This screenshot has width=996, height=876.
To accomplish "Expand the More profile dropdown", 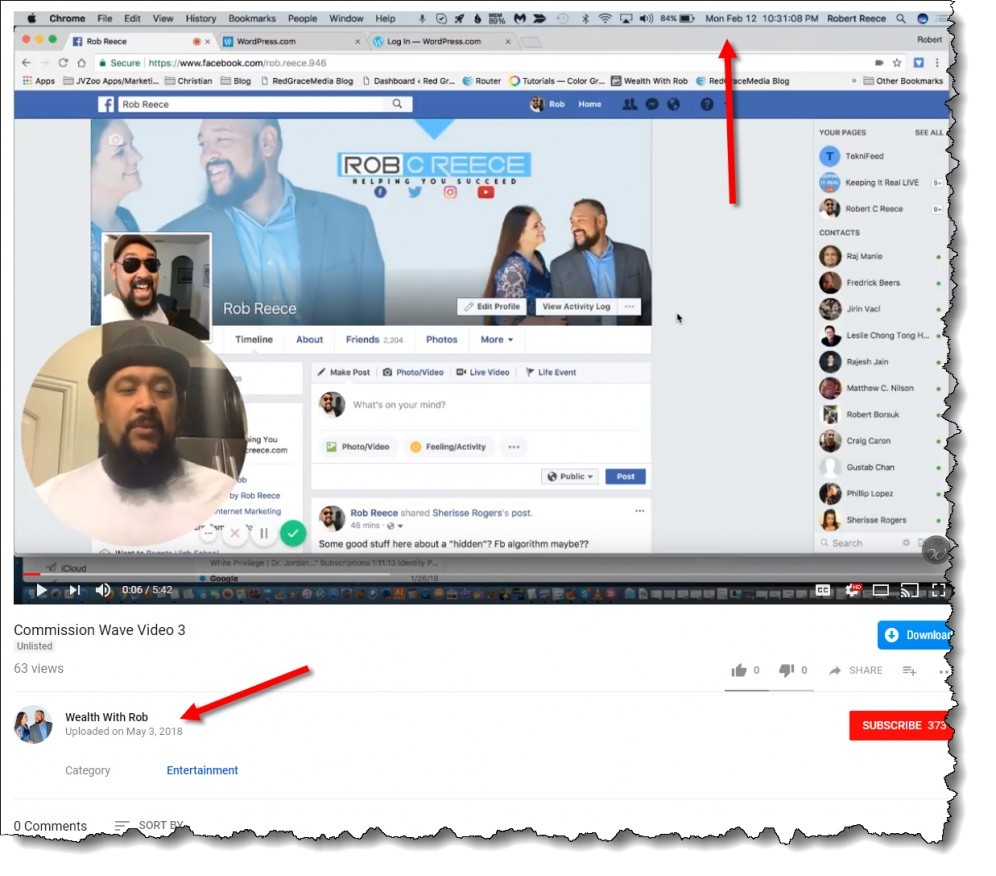I will click(497, 339).
